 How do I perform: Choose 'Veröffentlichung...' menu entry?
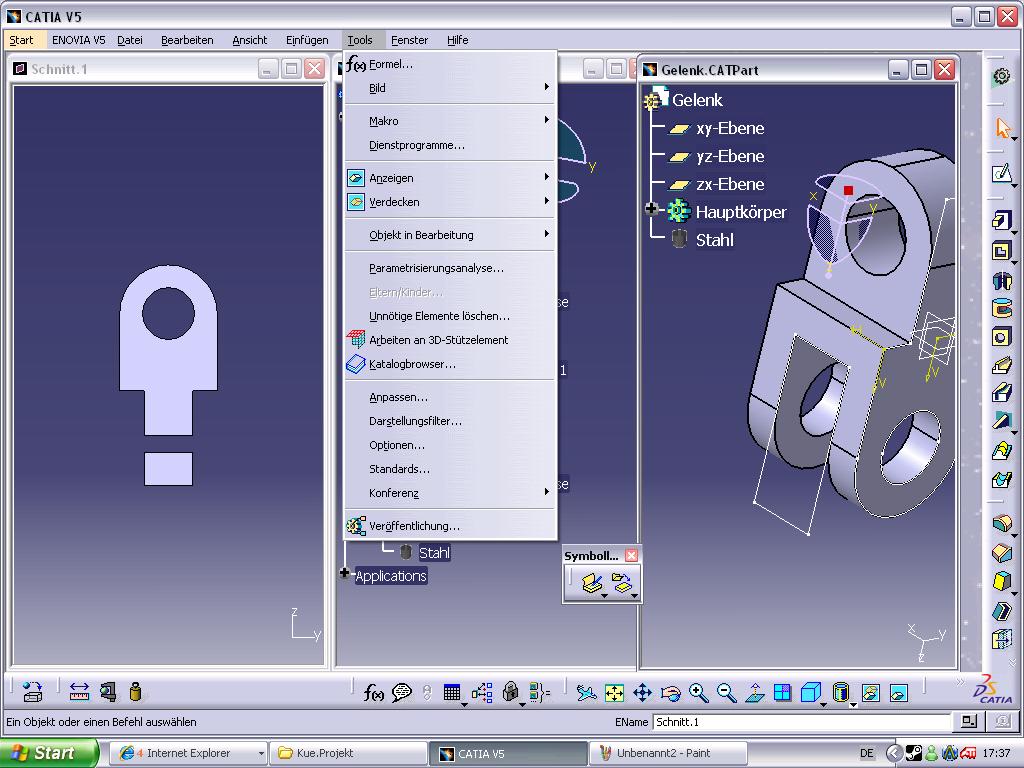click(x=451, y=526)
